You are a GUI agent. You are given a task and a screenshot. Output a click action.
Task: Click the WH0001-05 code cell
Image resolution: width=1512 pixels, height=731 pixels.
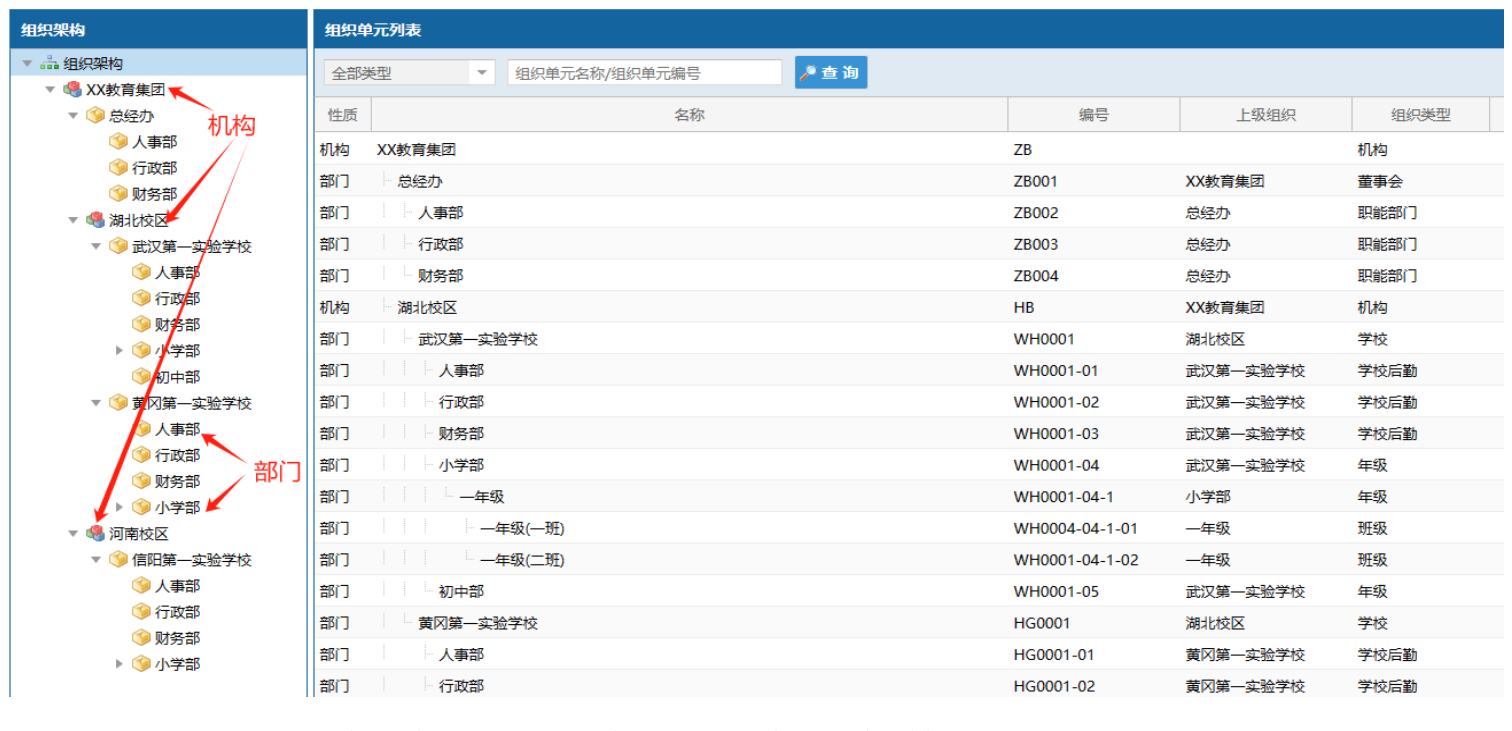[1094, 591]
